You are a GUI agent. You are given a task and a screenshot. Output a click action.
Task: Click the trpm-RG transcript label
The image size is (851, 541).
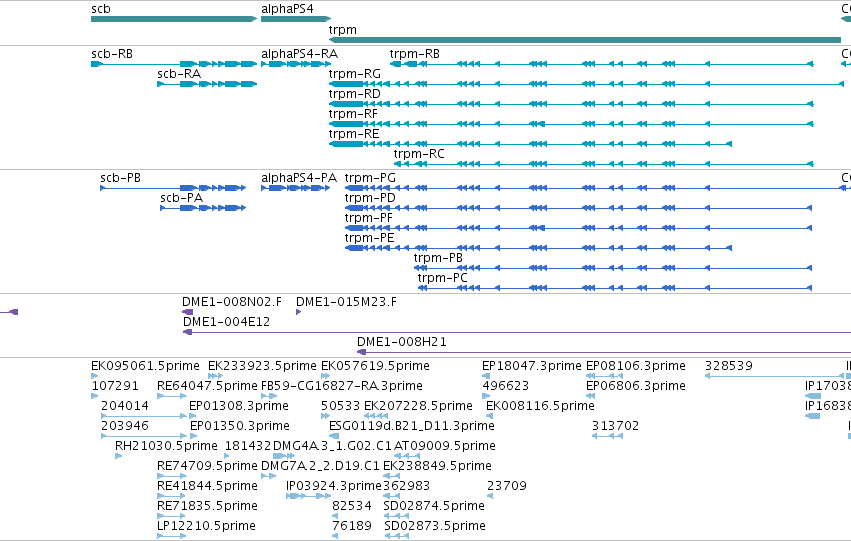coord(355,74)
